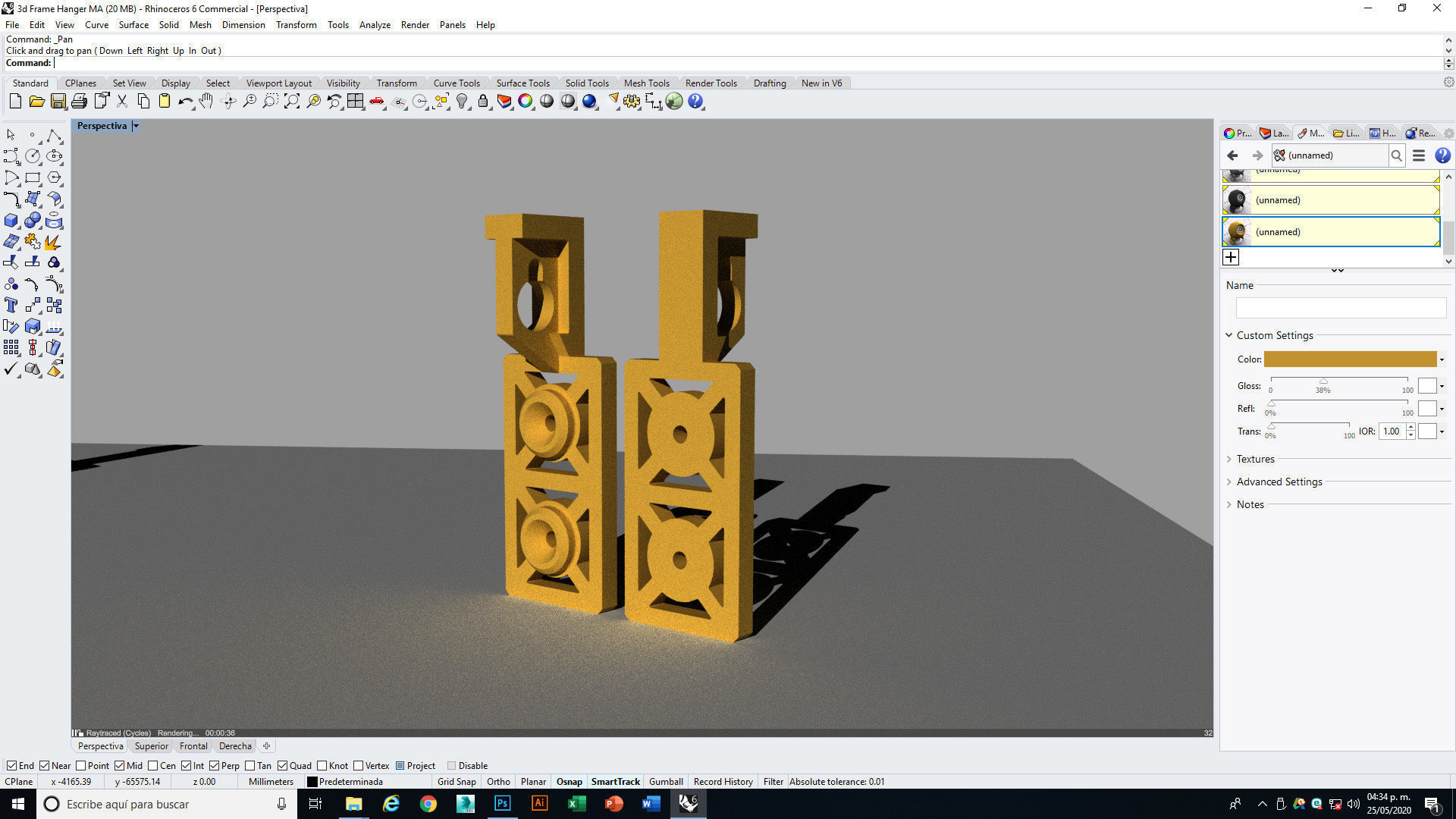This screenshot has width=1456, height=819.
Task: Select the Rotate View tool
Action: pos(228,101)
